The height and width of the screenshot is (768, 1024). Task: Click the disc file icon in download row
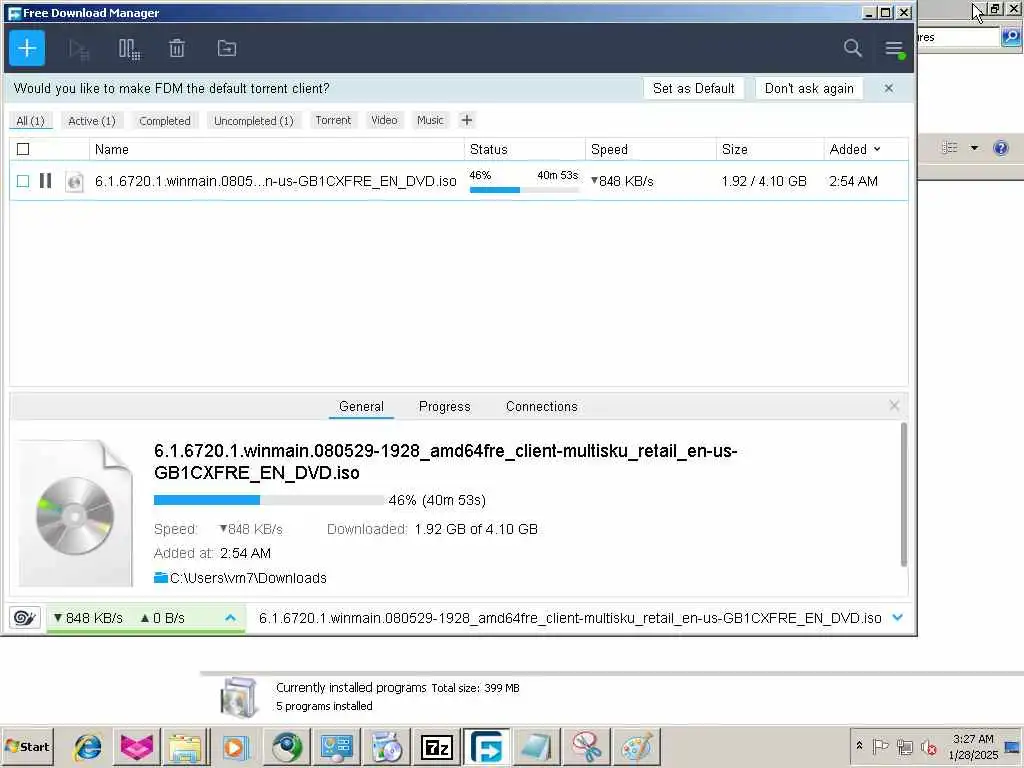pos(74,182)
